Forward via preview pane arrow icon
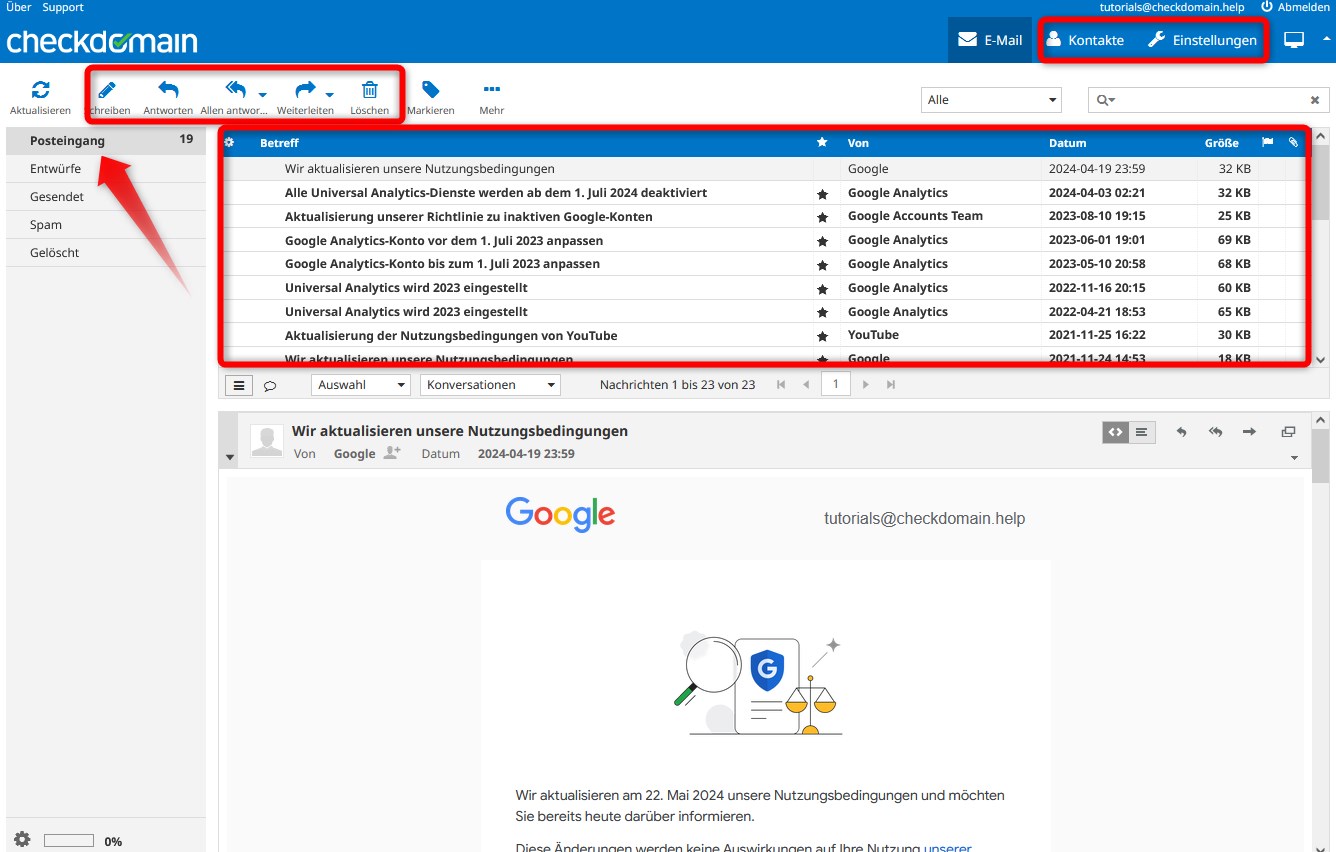 pos(1250,432)
